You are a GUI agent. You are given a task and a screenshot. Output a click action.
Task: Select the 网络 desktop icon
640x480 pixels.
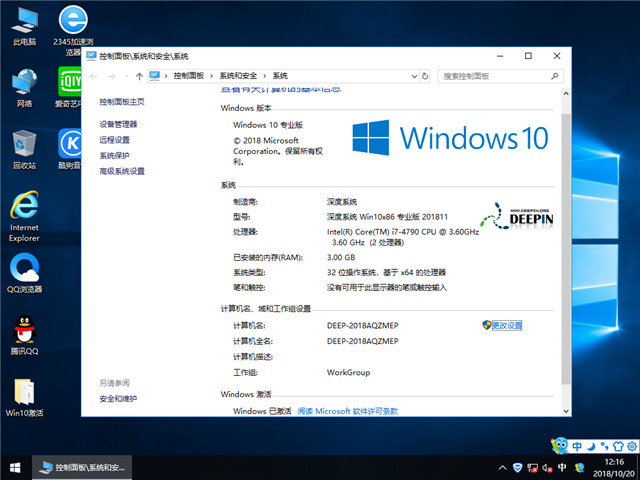pos(24,87)
